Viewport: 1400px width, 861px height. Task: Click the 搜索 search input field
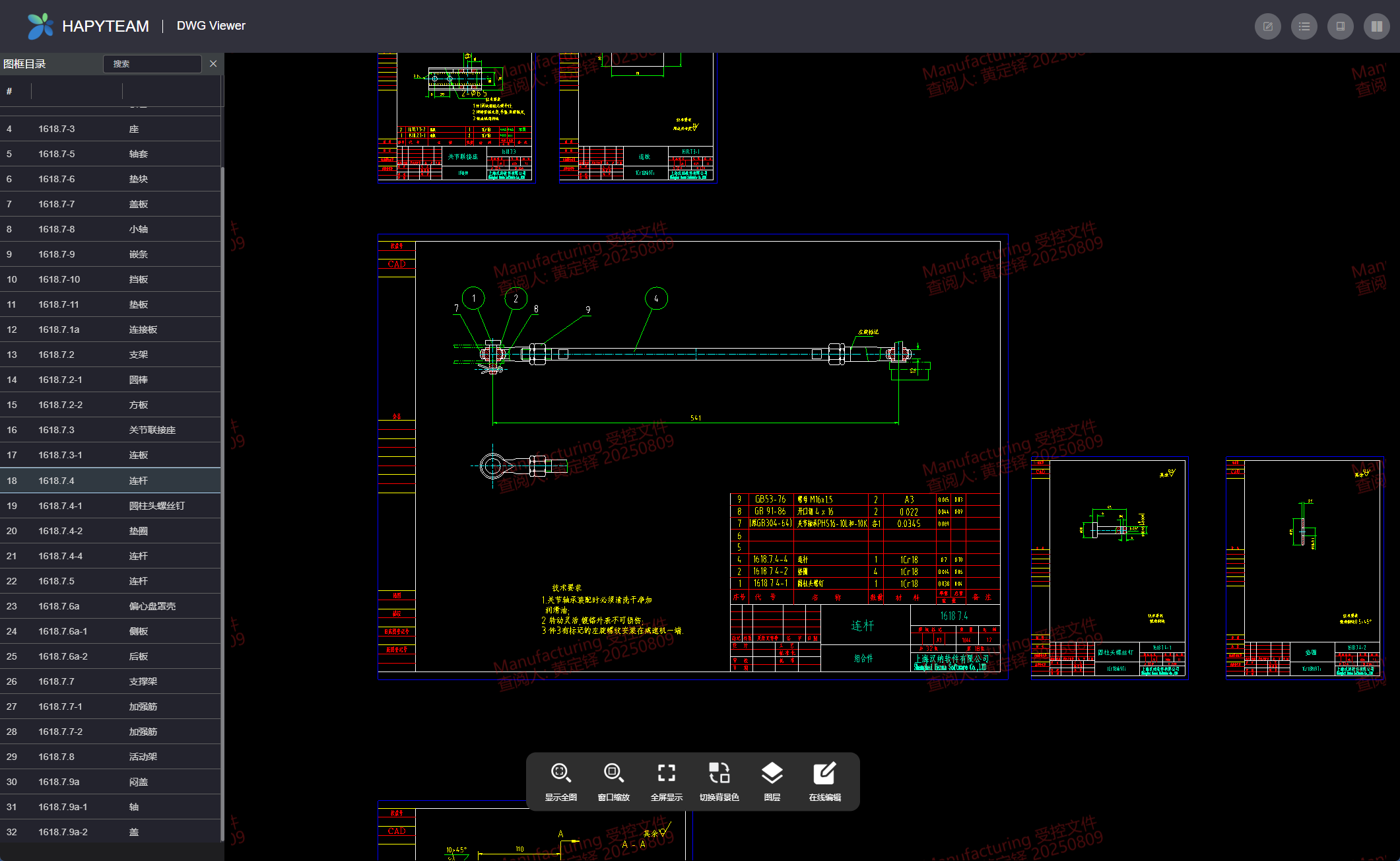[x=152, y=64]
